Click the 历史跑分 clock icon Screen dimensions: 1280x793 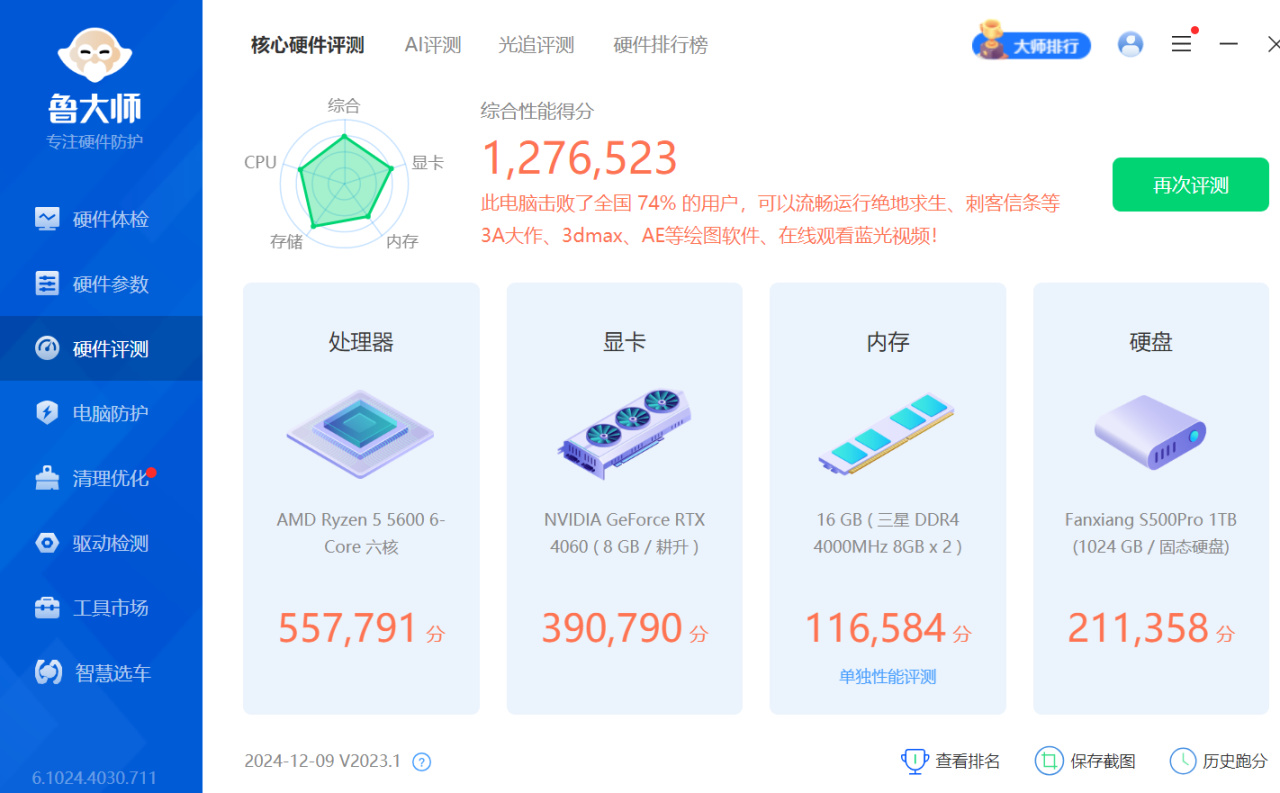[x=1183, y=761]
